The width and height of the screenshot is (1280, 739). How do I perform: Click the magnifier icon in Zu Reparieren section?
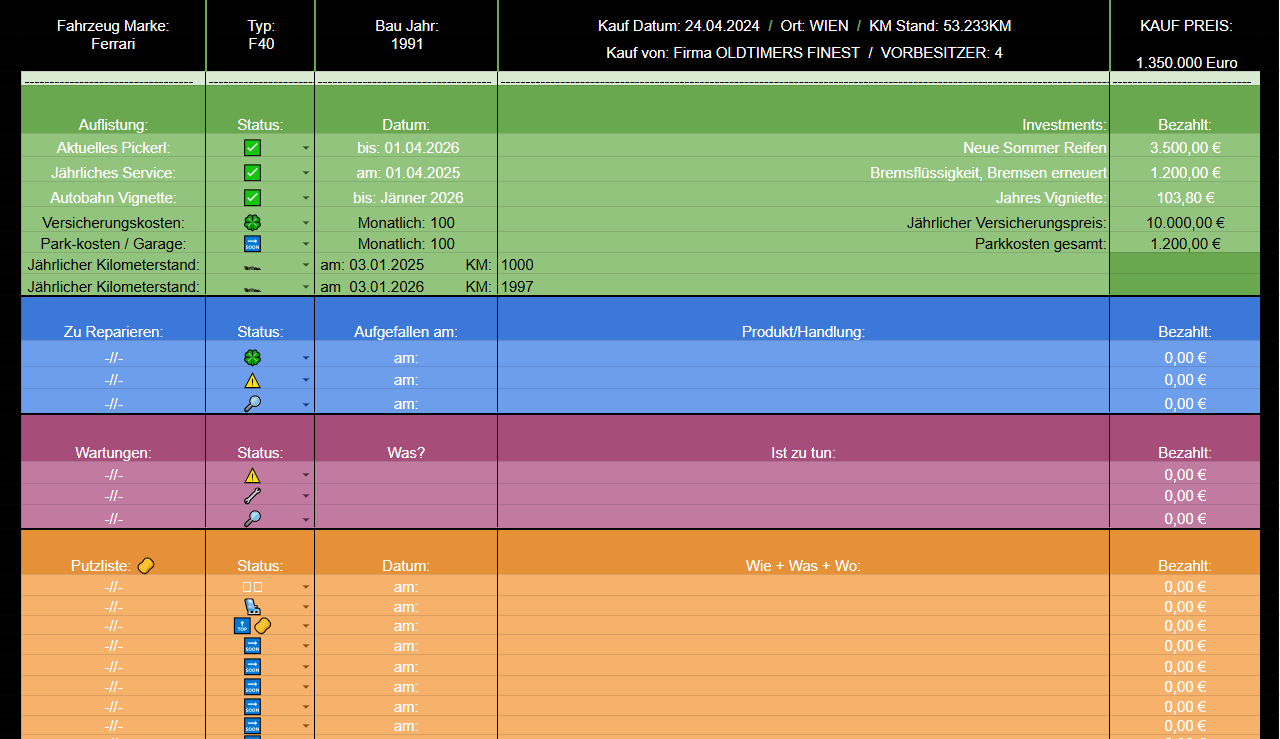(252, 404)
